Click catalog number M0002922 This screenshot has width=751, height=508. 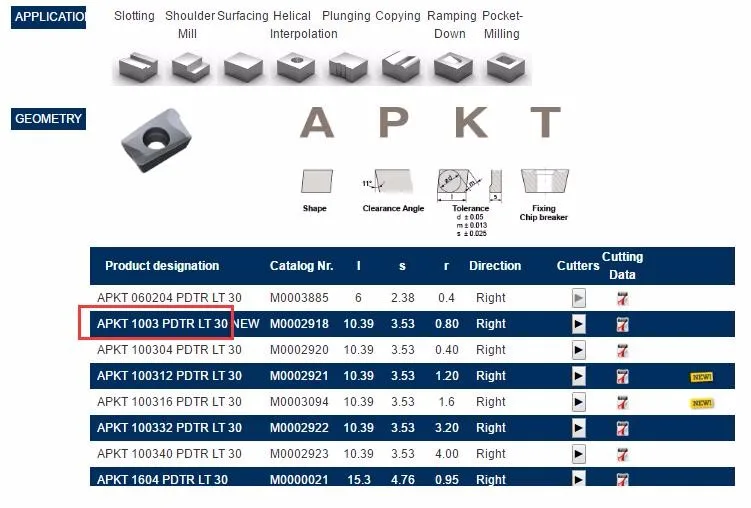(x=299, y=428)
